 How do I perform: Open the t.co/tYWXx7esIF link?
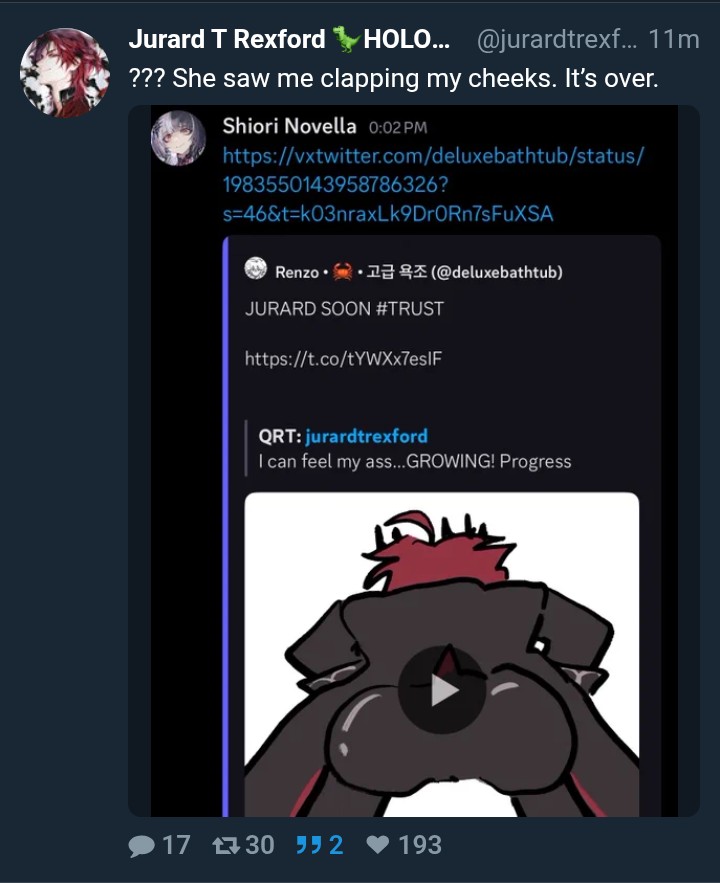pos(343,359)
